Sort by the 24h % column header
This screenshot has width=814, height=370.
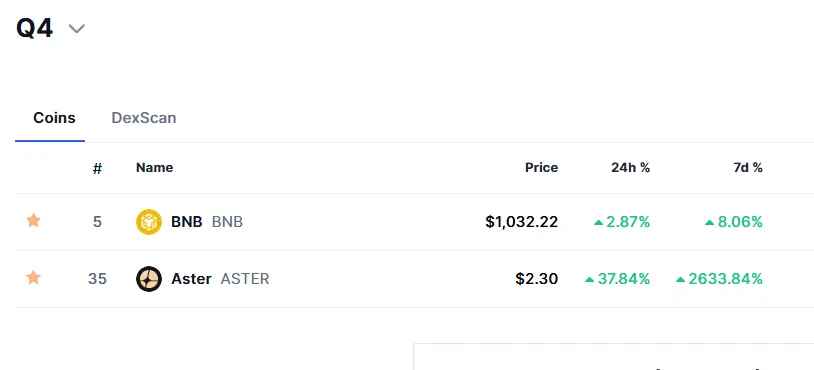(631, 168)
